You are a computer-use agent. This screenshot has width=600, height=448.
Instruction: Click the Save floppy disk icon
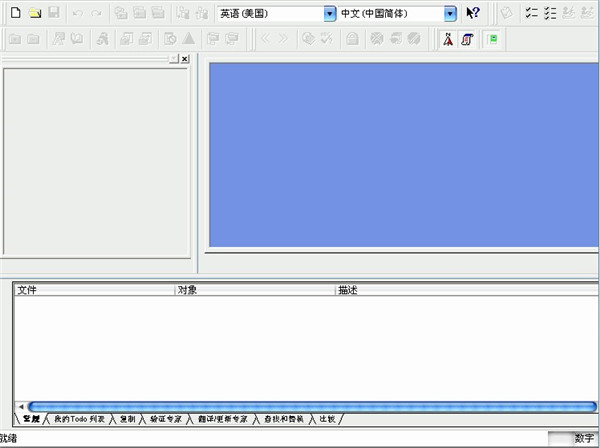click(54, 13)
